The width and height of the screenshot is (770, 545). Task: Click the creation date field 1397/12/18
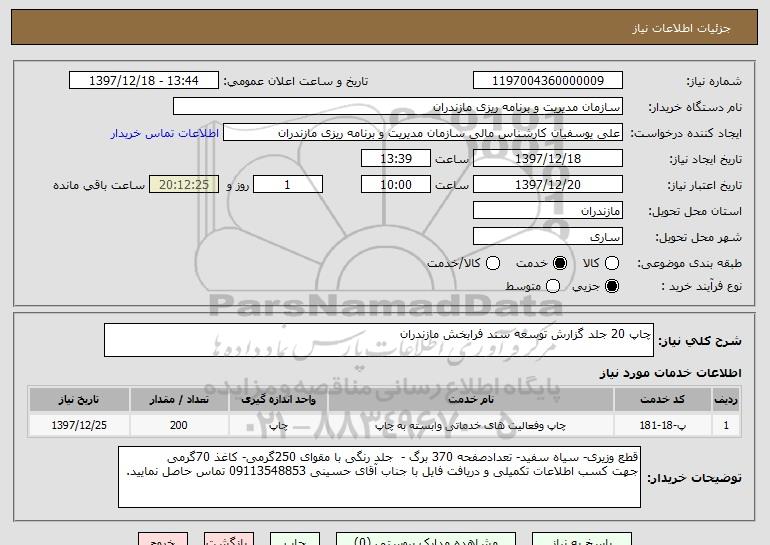coord(548,159)
